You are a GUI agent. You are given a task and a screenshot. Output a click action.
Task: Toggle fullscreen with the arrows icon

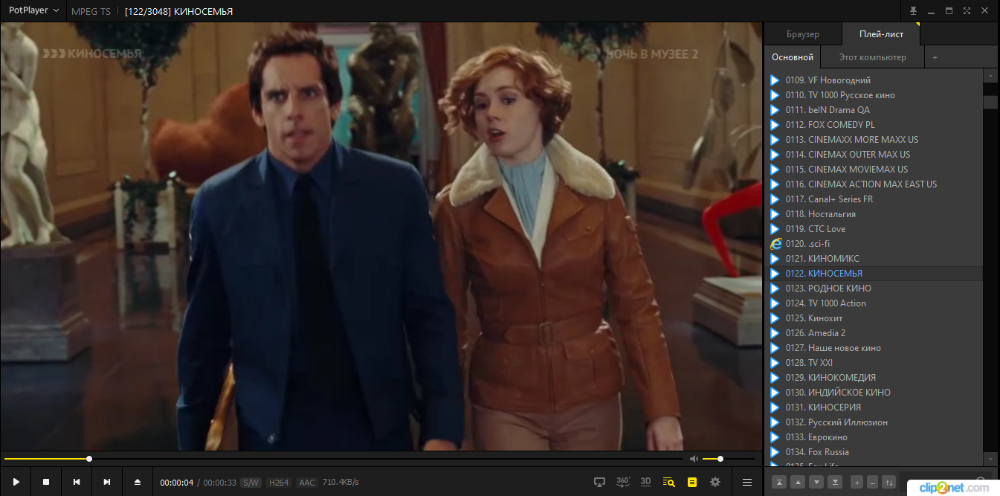point(966,11)
